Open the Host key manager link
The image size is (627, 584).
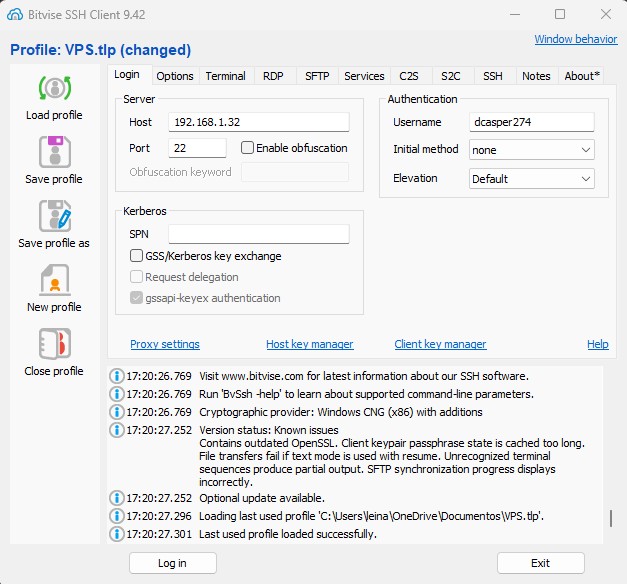(x=309, y=344)
